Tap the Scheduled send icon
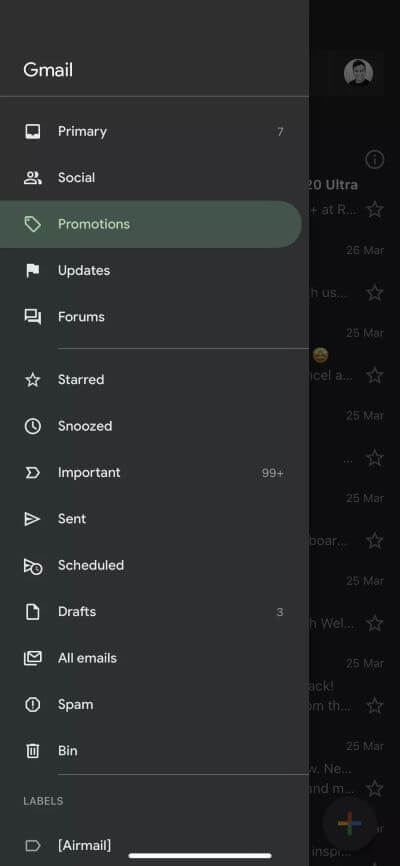Image resolution: width=400 pixels, height=866 pixels. tap(33, 566)
